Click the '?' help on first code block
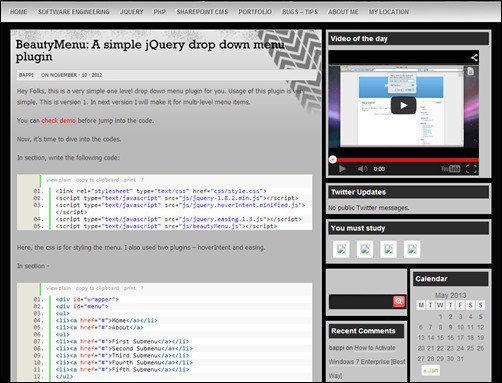The width and height of the screenshot is (502, 383). pos(142,180)
